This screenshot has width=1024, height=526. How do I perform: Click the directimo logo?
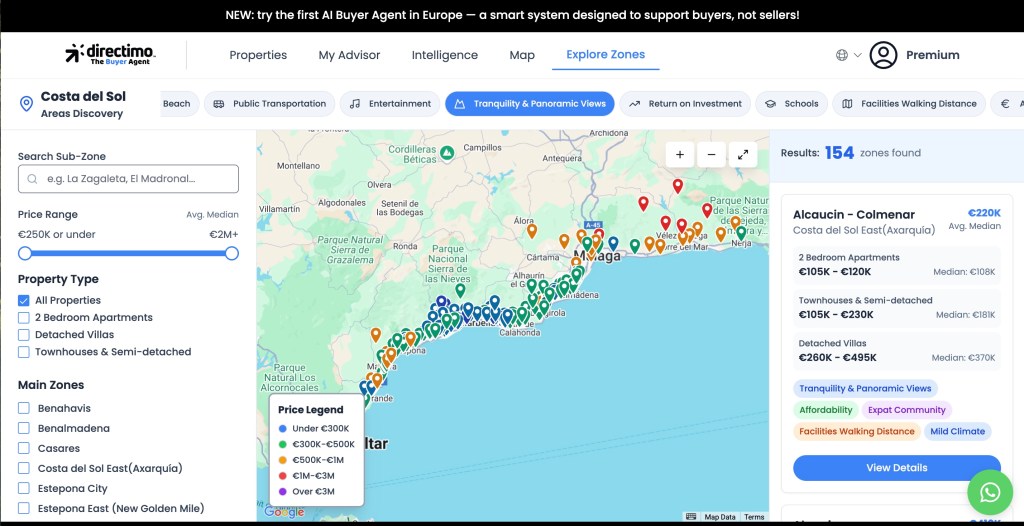[110, 55]
